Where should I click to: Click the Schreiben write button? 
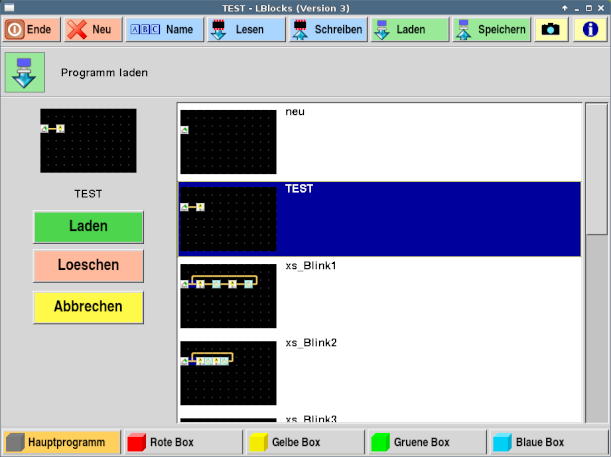click(328, 29)
